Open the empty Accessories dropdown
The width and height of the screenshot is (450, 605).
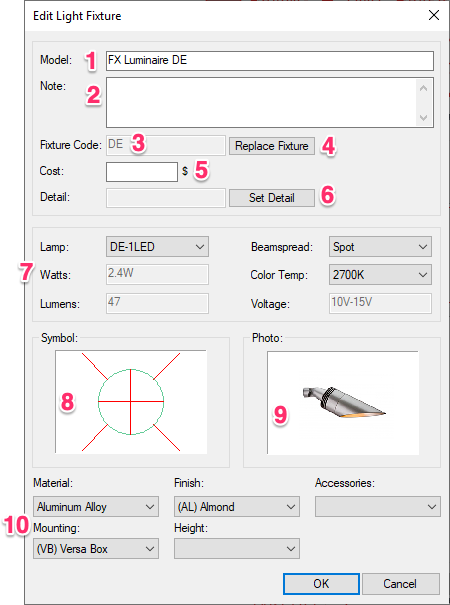point(378,507)
